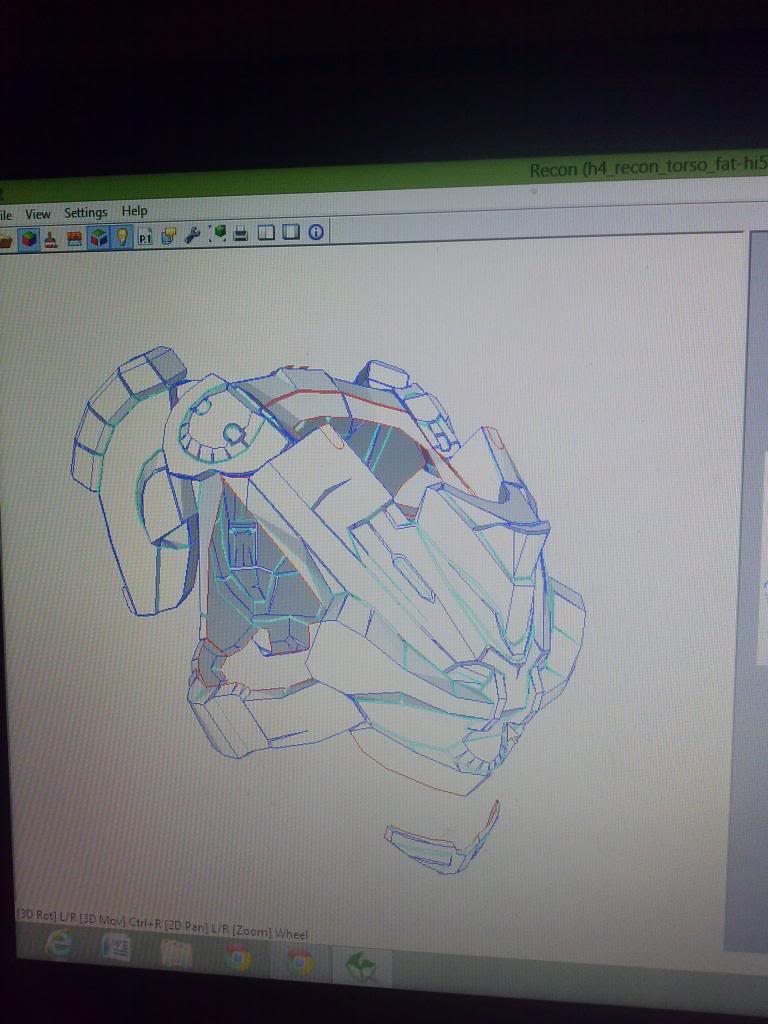
Task: Open File Explorer from the taskbar
Action: pyautogui.click(x=176, y=953)
